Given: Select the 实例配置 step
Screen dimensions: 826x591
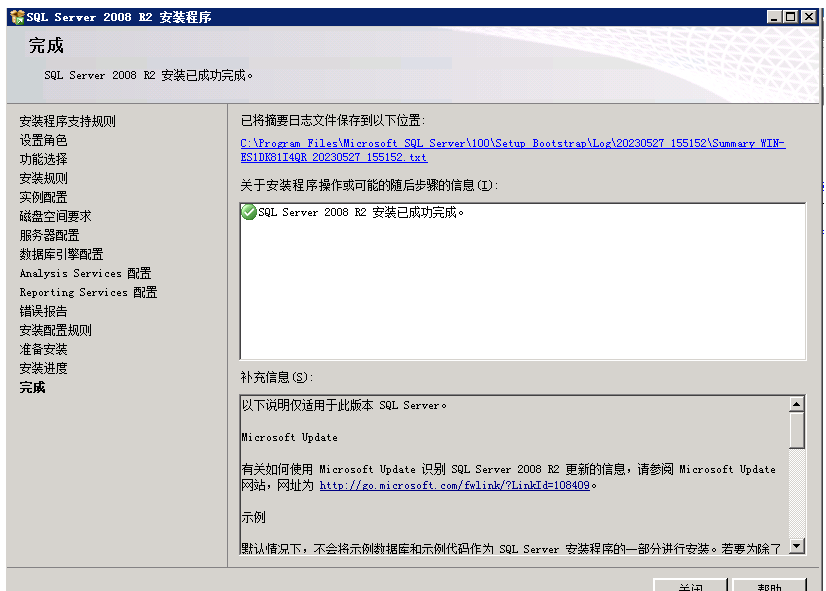Looking at the screenshot, I should pos(43,197).
